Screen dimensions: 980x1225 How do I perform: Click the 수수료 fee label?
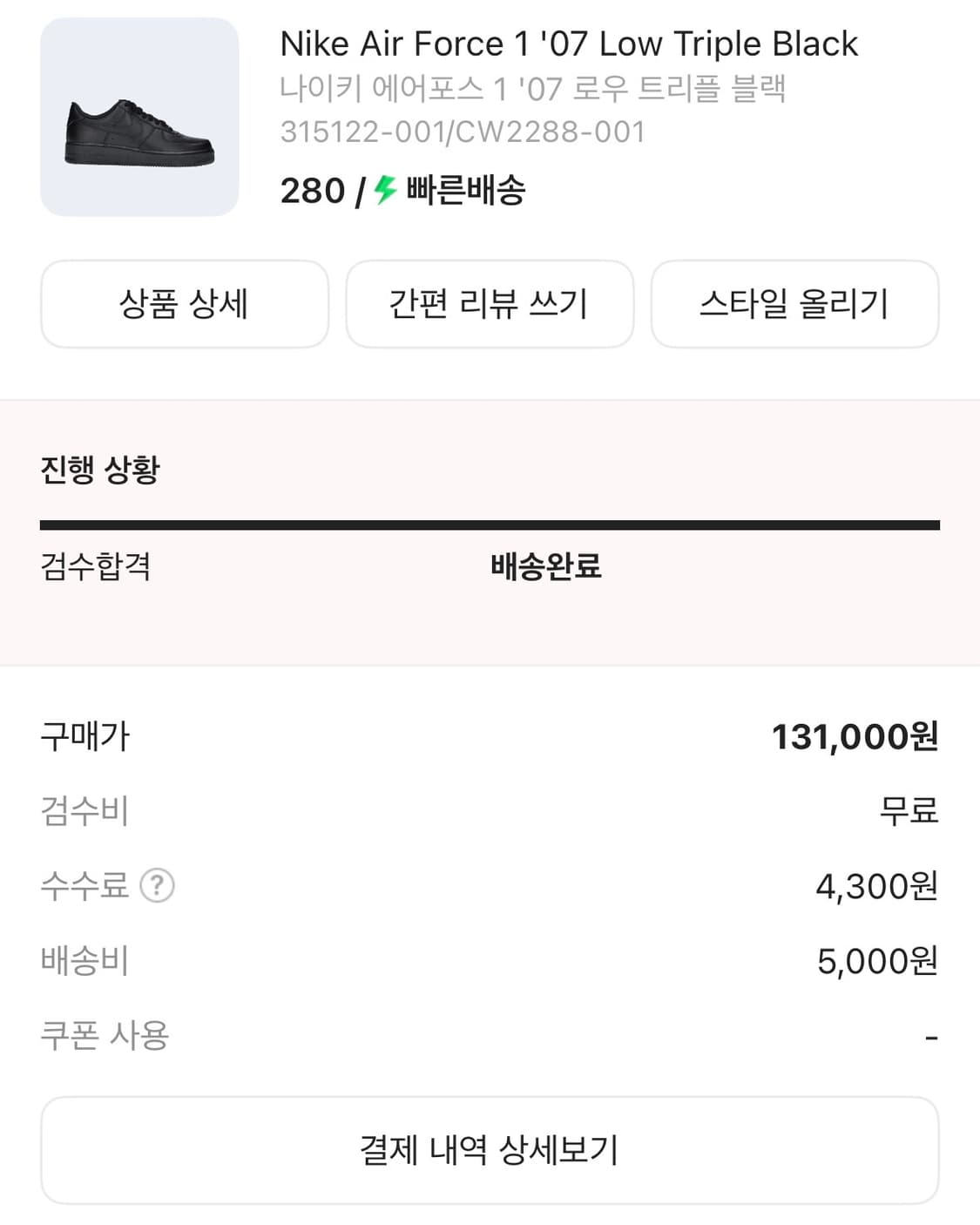pos(84,885)
